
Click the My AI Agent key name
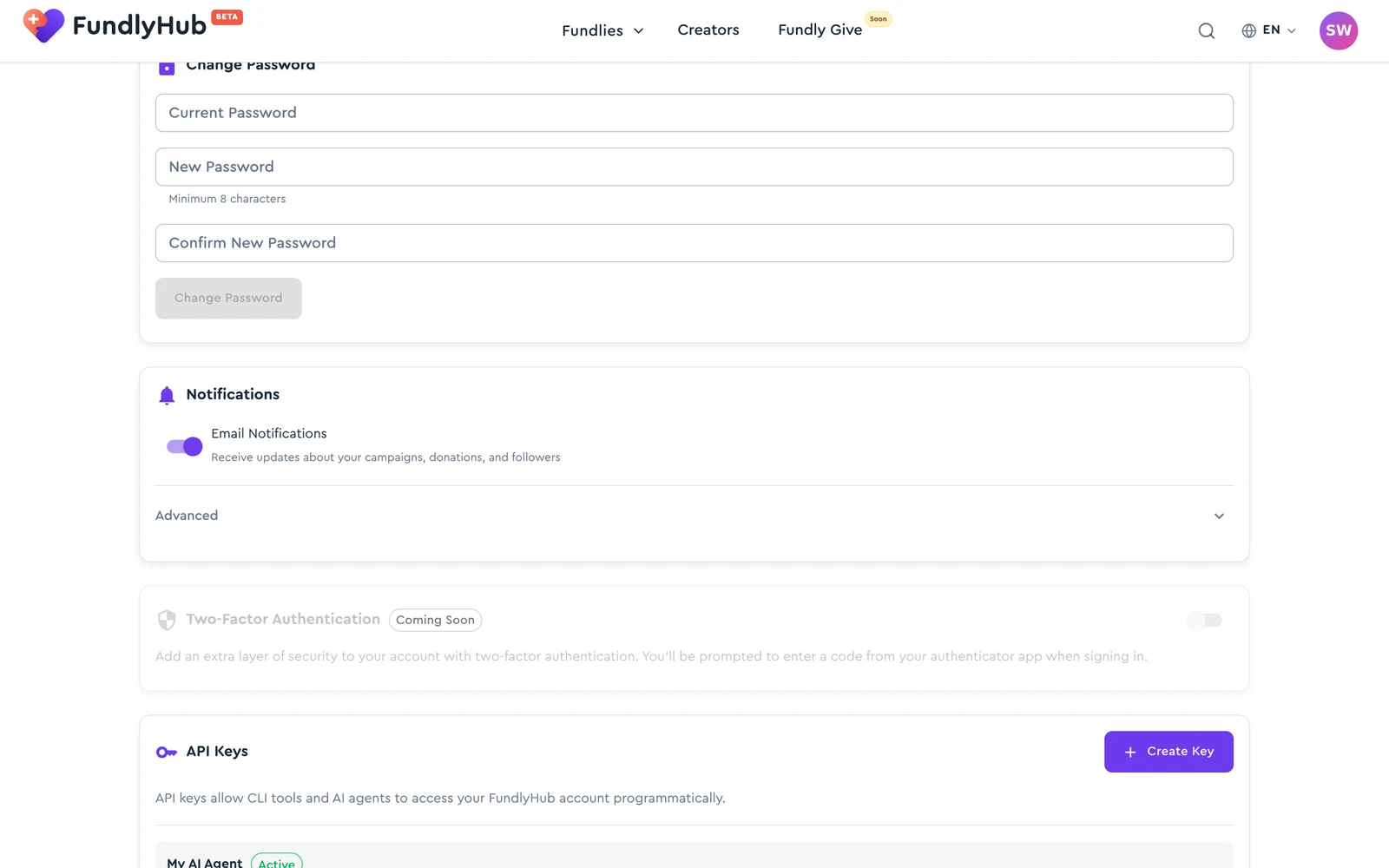(x=205, y=862)
